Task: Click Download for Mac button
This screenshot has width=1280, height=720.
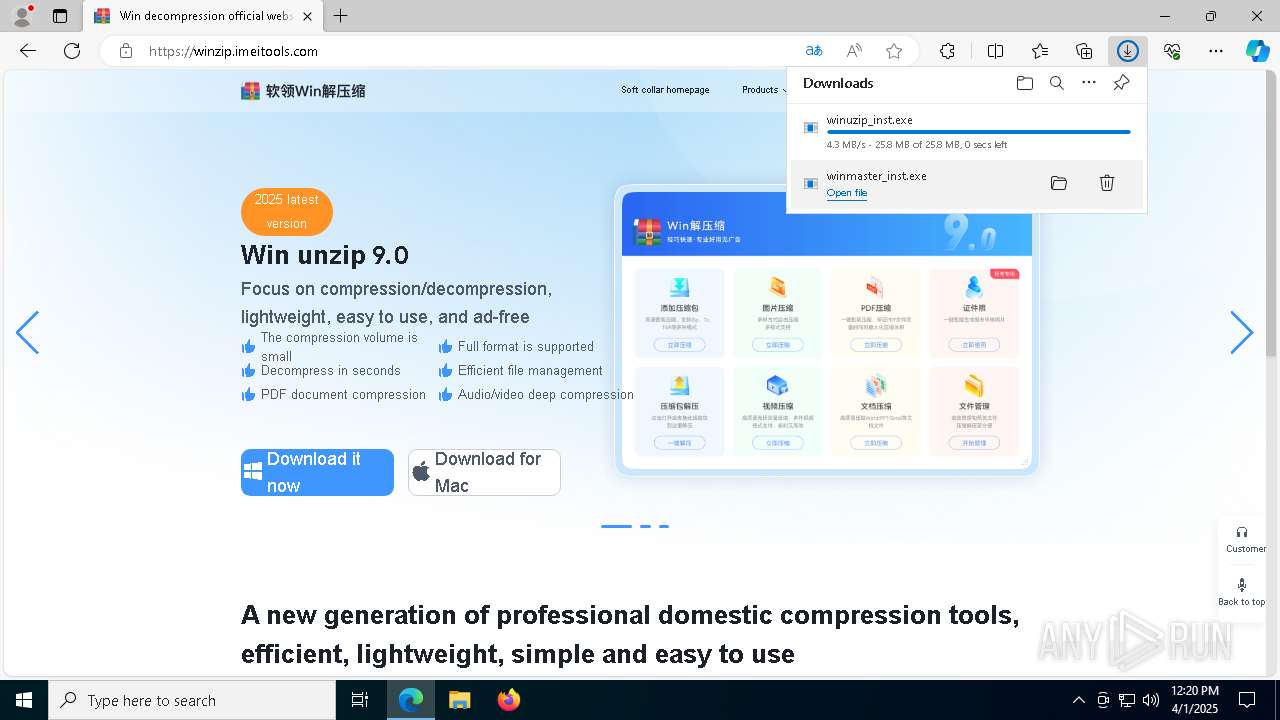Action: pos(484,472)
